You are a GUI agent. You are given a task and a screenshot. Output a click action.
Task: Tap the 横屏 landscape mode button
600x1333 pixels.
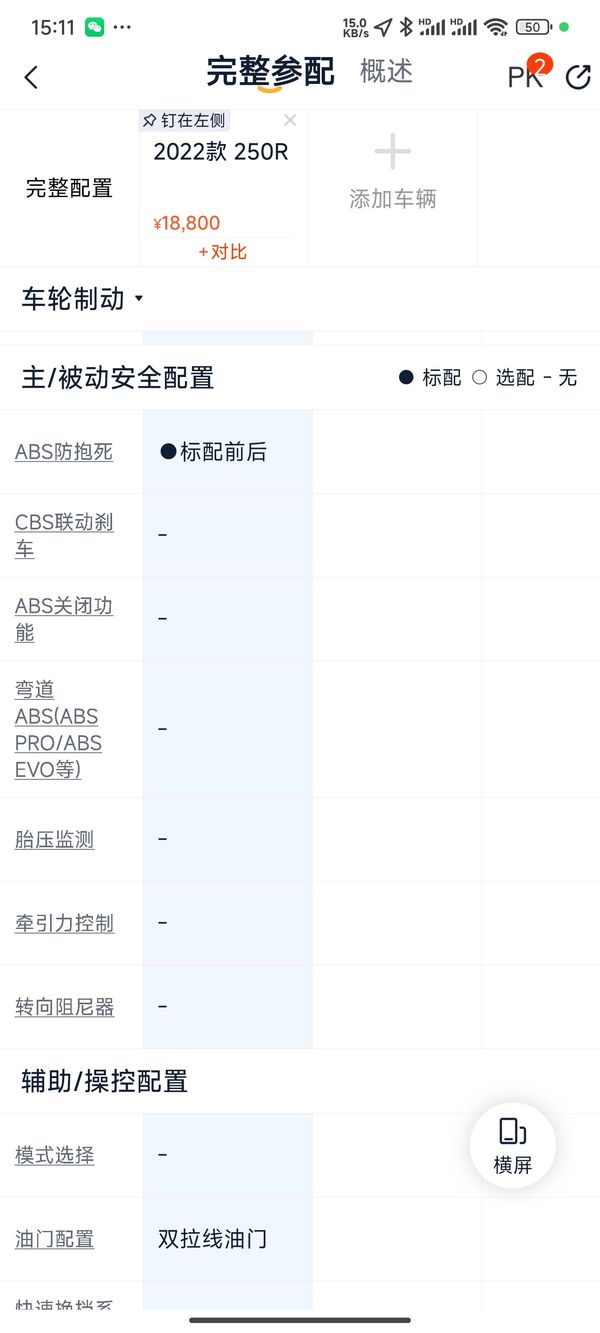click(512, 1146)
